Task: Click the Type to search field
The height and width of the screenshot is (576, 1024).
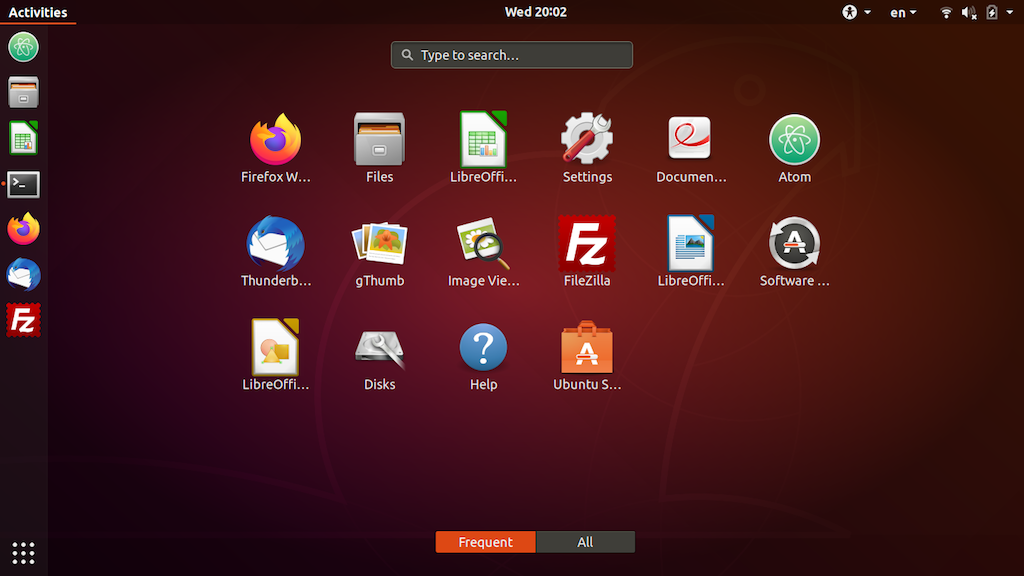Action: [511, 55]
